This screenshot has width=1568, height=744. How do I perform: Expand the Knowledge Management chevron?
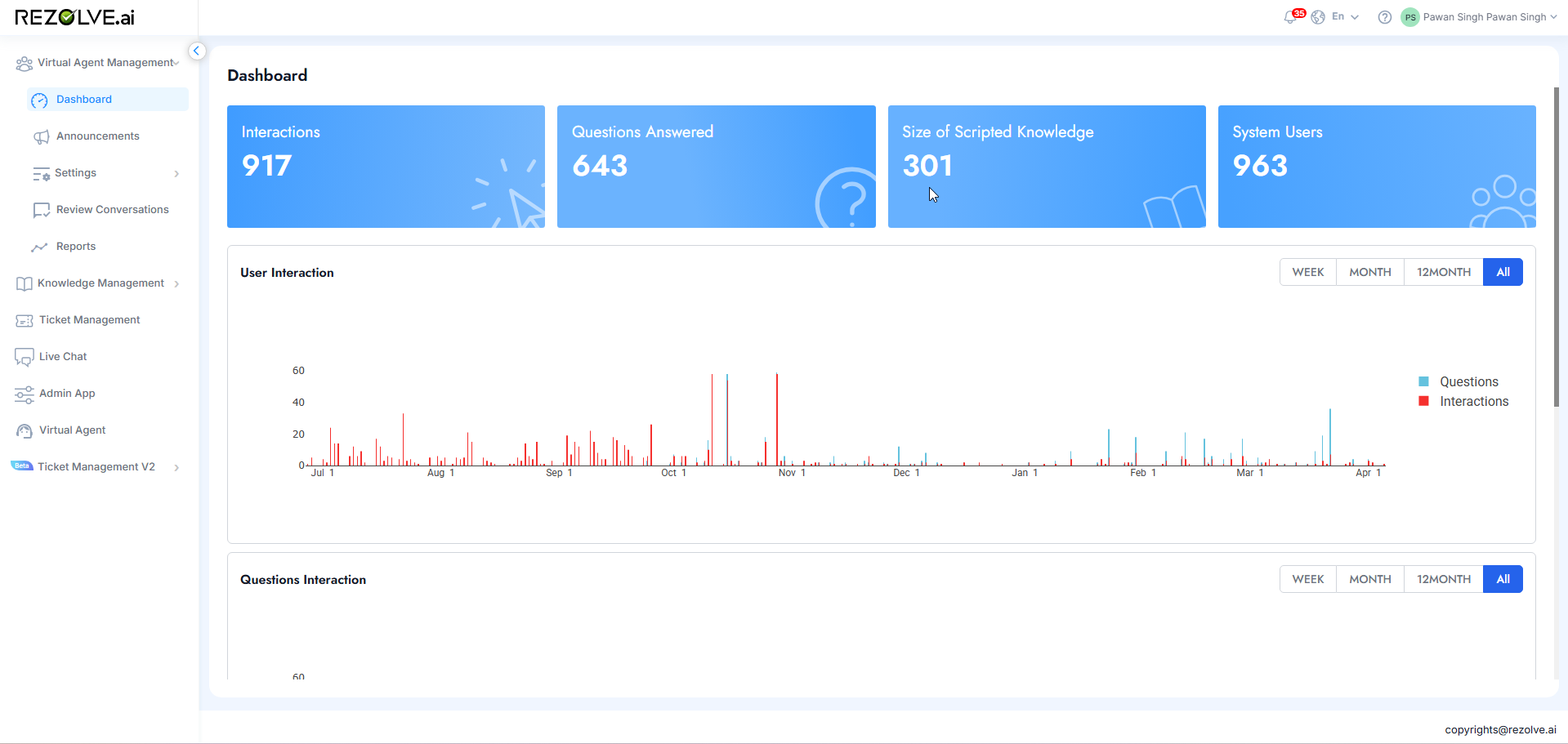point(176,284)
